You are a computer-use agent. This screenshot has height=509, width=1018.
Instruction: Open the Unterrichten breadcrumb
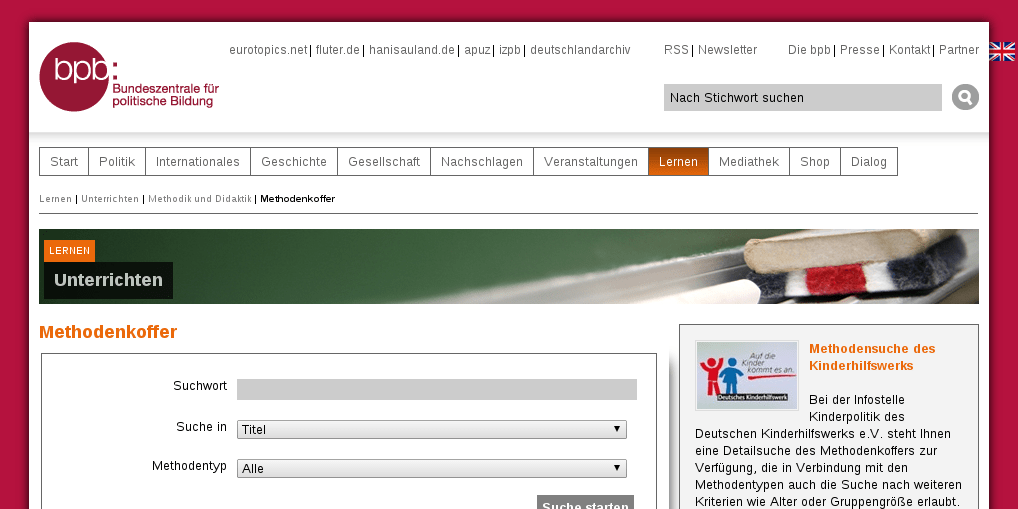pyautogui.click(x=110, y=199)
